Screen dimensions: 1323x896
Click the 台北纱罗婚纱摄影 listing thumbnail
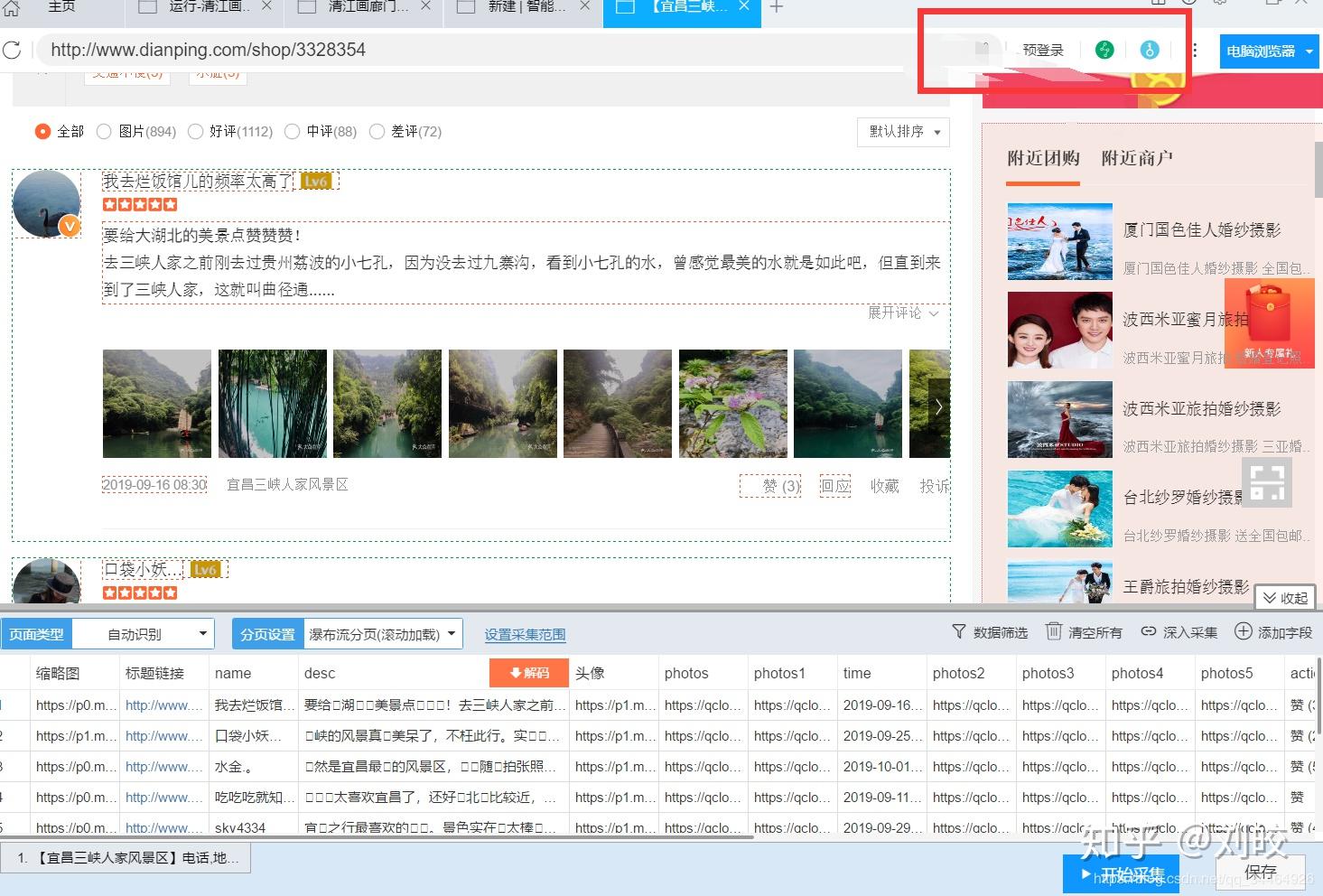1060,509
